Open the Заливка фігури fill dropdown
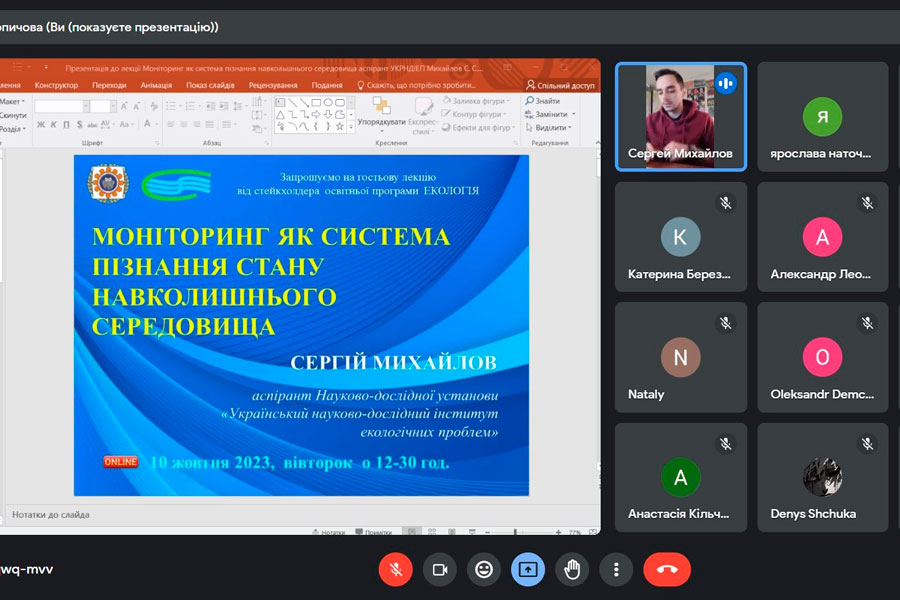900x600 pixels. [x=476, y=100]
